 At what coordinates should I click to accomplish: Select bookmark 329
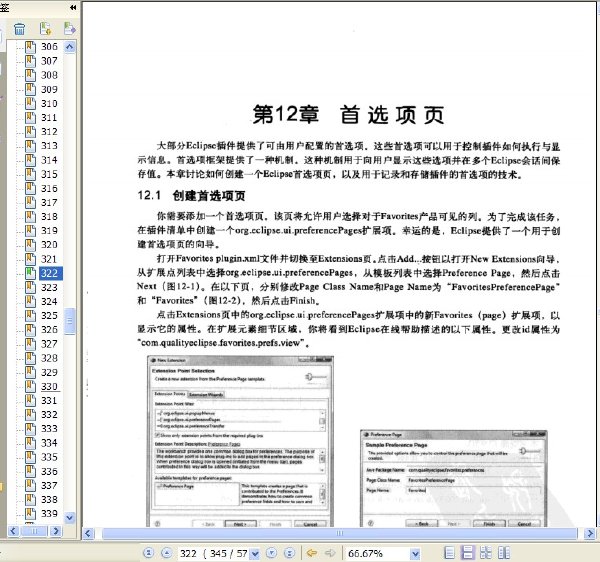coord(49,372)
